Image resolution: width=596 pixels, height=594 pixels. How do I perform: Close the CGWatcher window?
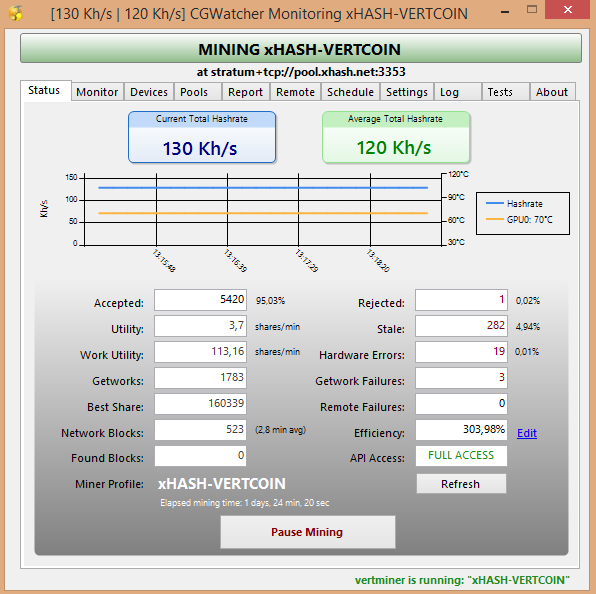click(x=567, y=10)
